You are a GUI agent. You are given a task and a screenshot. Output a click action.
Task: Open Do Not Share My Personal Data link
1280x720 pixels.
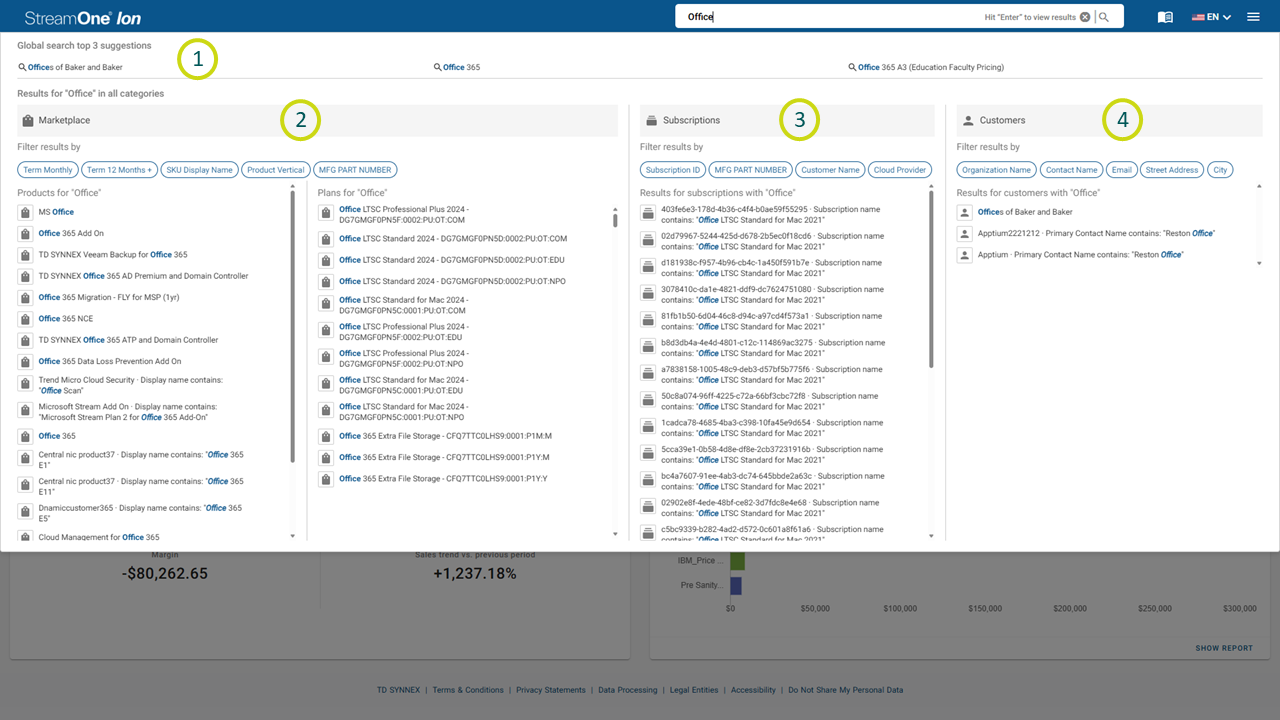click(845, 690)
